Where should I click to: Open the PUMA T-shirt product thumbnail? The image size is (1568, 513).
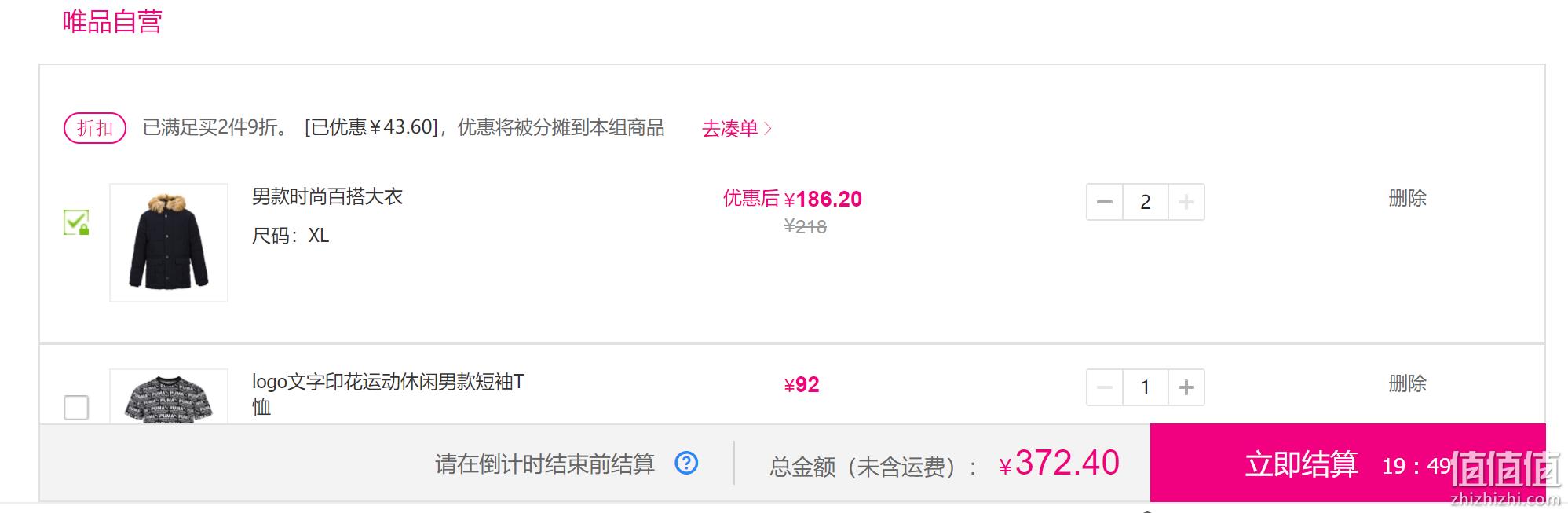169,397
